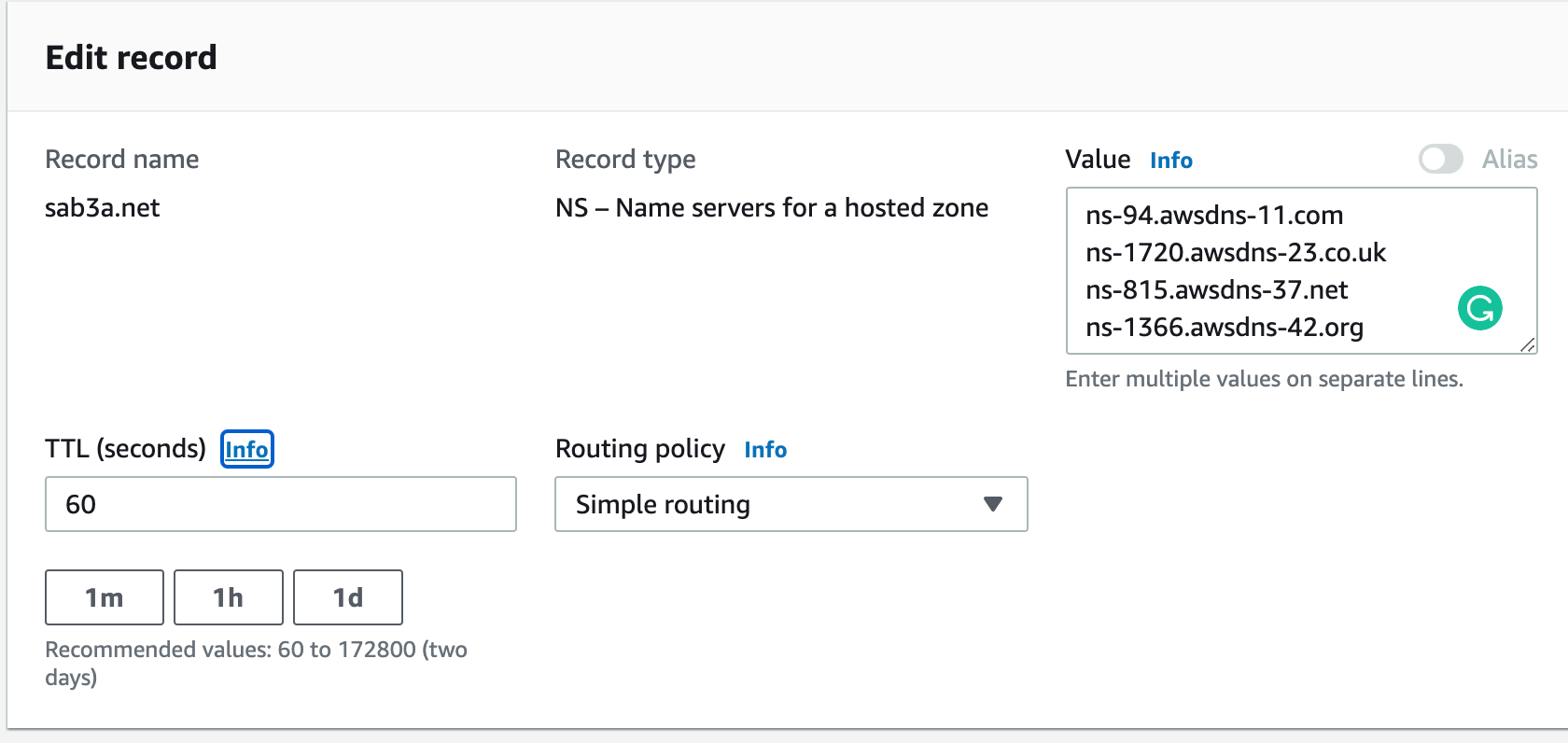Open the Info link beside Routing policy
The width and height of the screenshot is (1568, 743).
coord(764,450)
